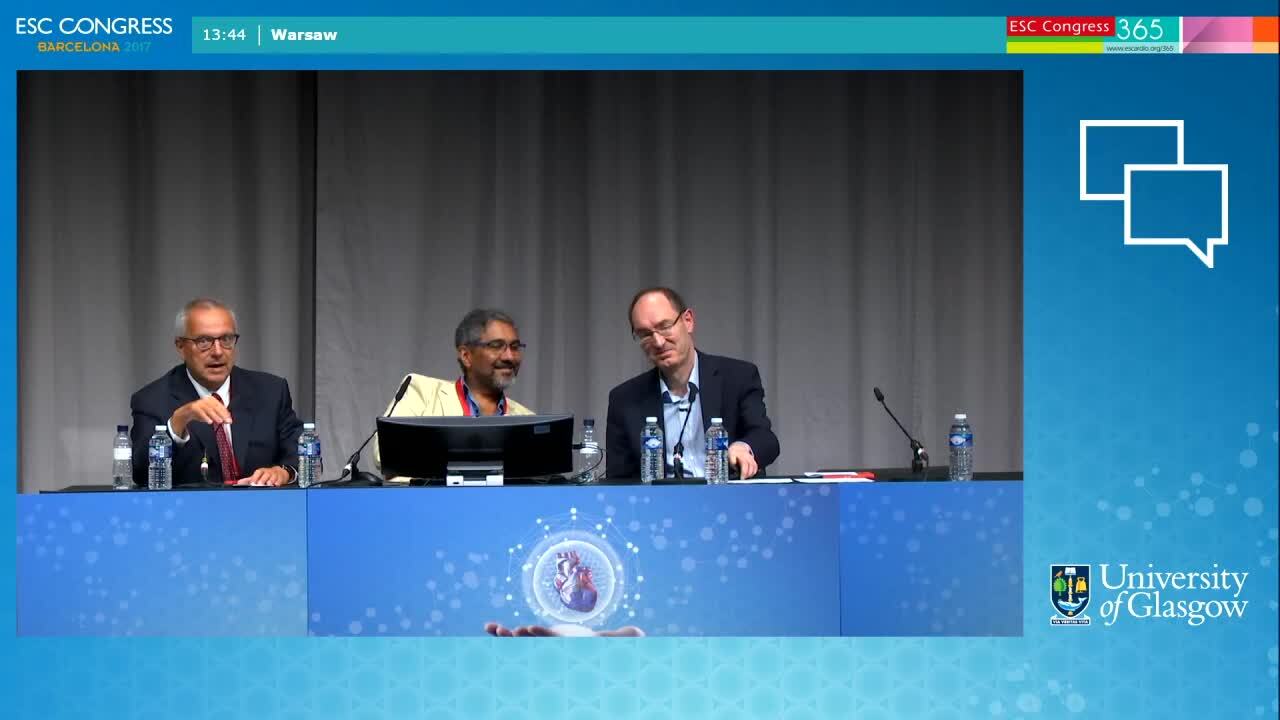The image size is (1280, 720).
Task: Click the University of Glasgow crest
Action: click(1070, 594)
